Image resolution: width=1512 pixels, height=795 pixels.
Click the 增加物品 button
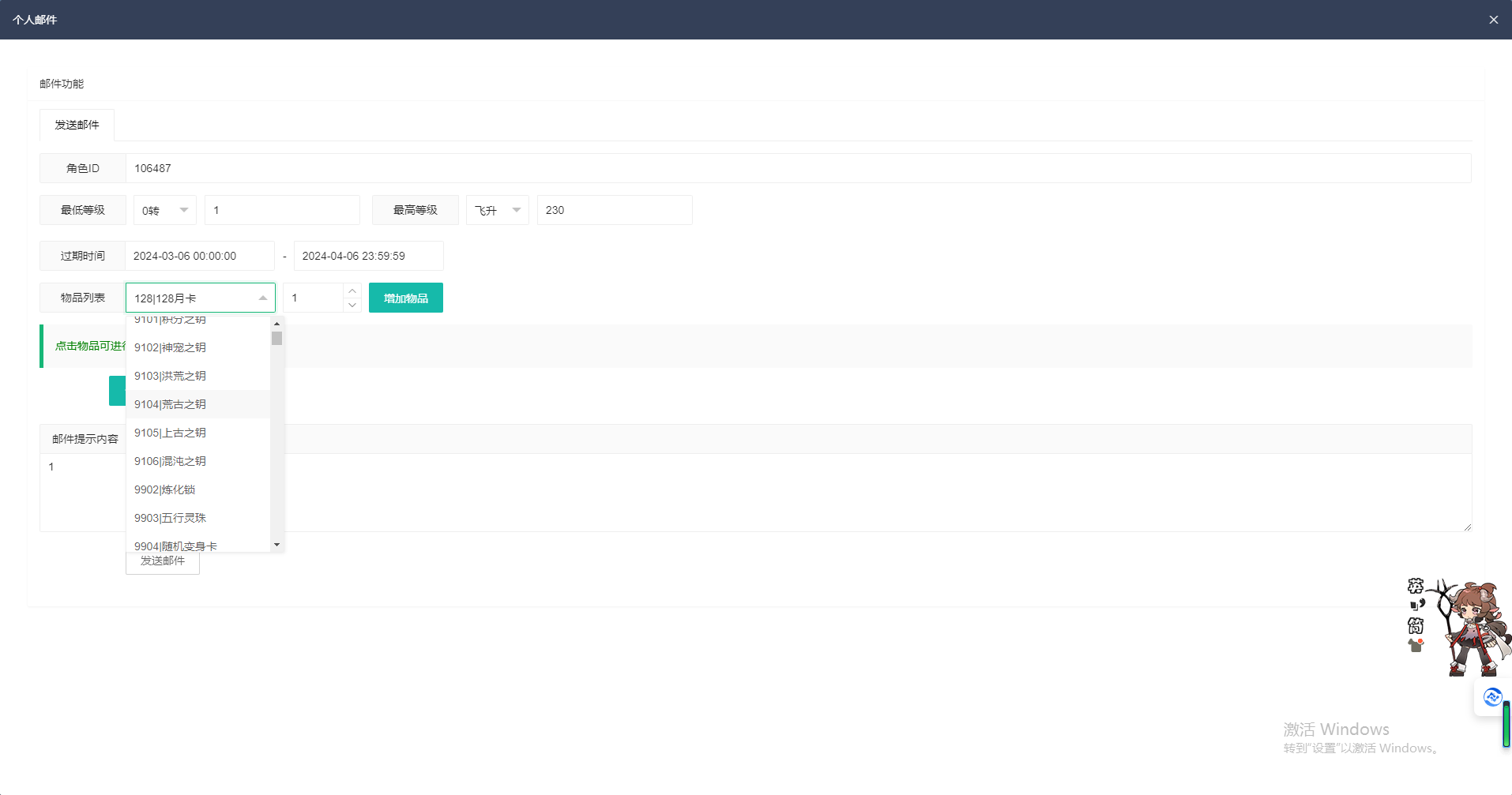[x=406, y=298]
